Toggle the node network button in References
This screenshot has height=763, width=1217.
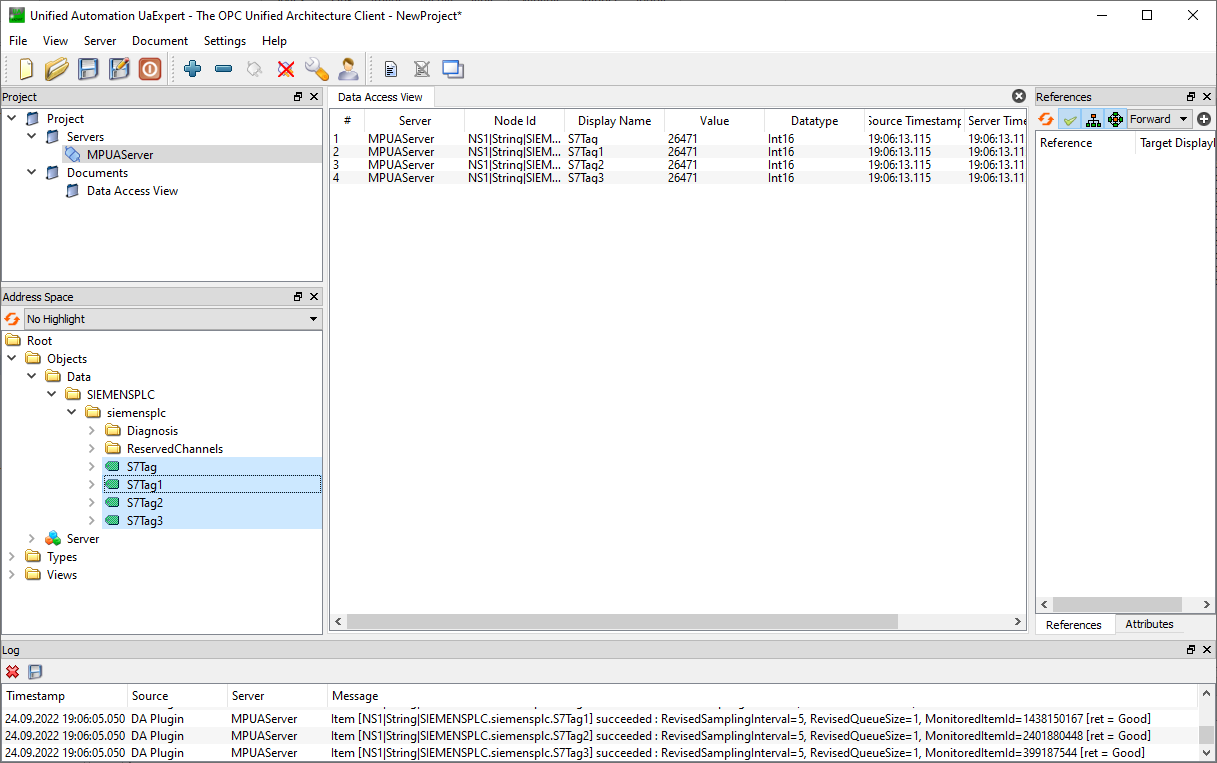point(1116,119)
